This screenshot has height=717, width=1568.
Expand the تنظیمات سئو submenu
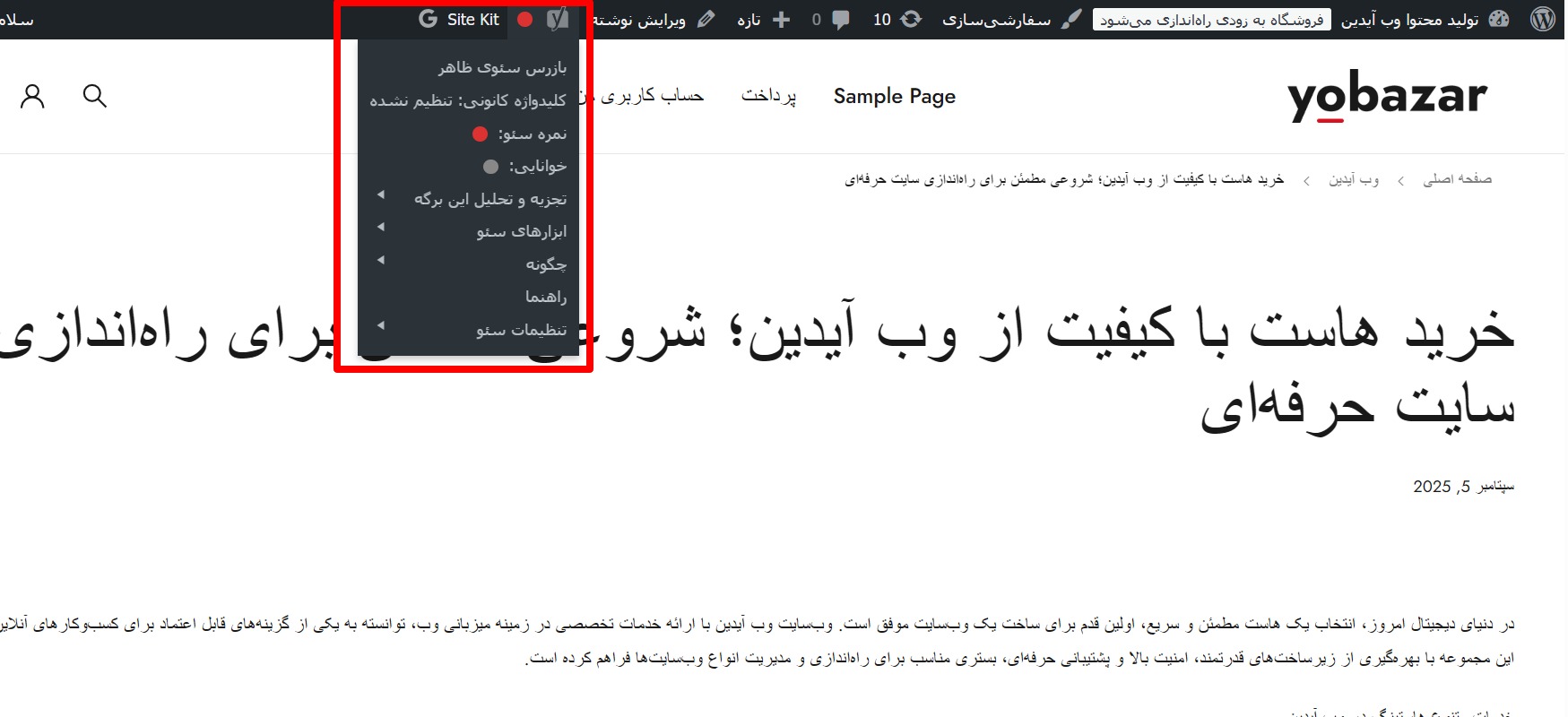click(521, 330)
